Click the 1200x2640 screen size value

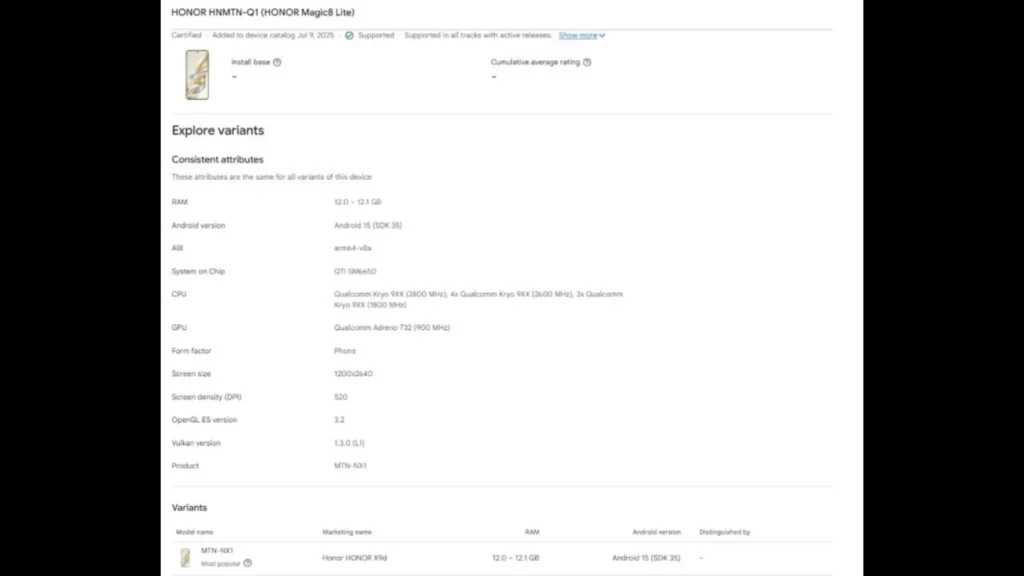pyautogui.click(x=353, y=374)
